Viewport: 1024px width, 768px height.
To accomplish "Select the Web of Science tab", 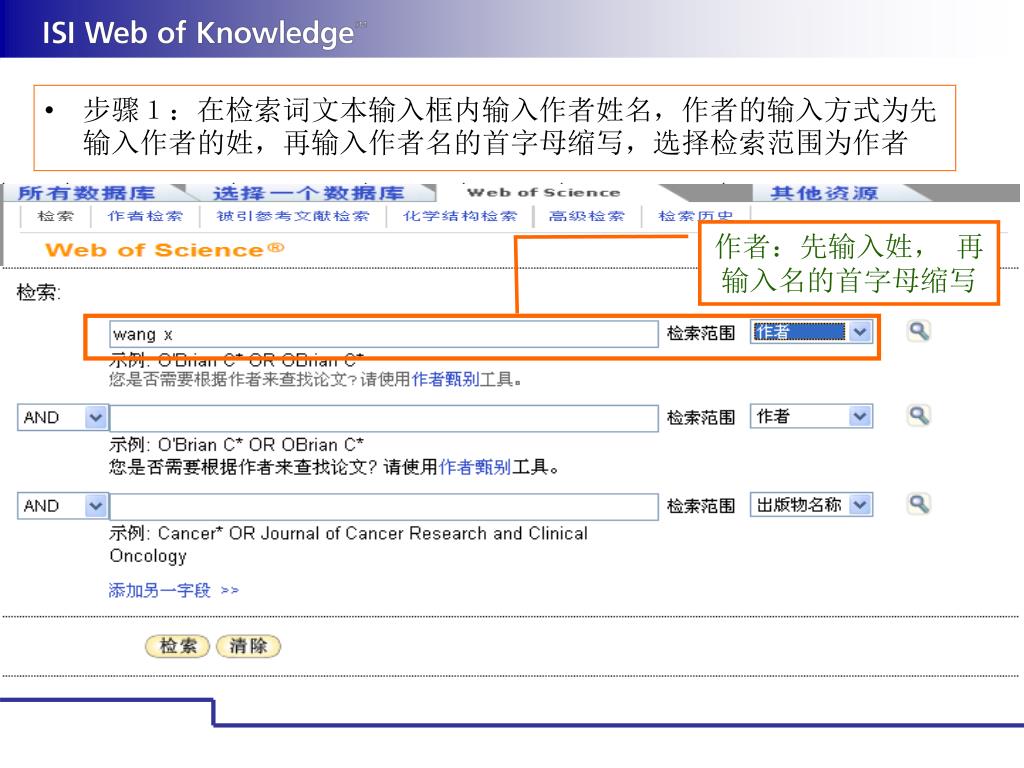I will 543,193.
